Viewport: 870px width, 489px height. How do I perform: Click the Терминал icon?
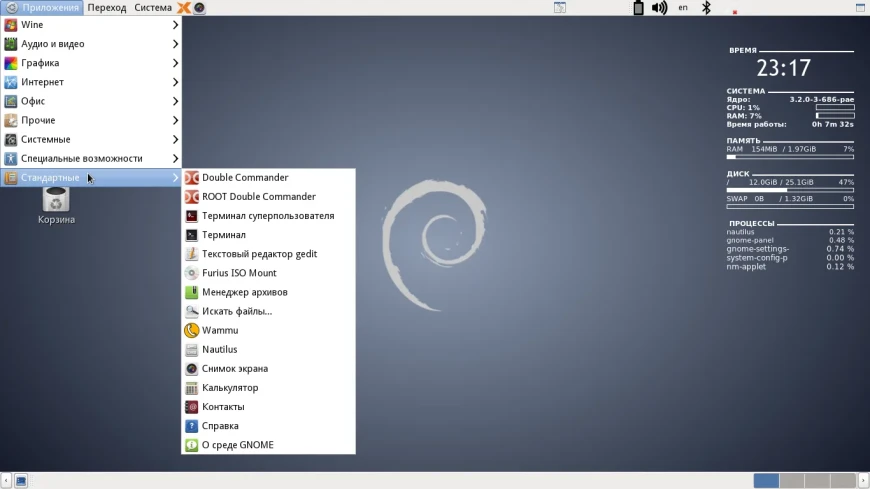tap(191, 235)
